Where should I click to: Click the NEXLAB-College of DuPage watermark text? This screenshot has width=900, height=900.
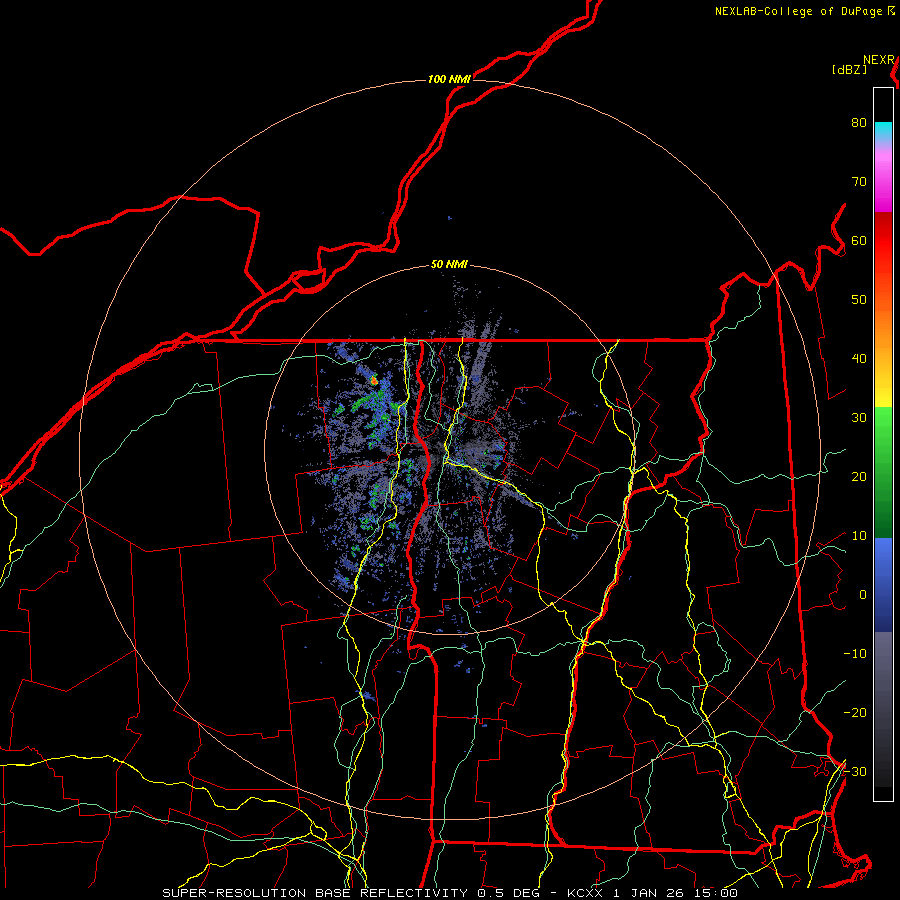pos(800,11)
